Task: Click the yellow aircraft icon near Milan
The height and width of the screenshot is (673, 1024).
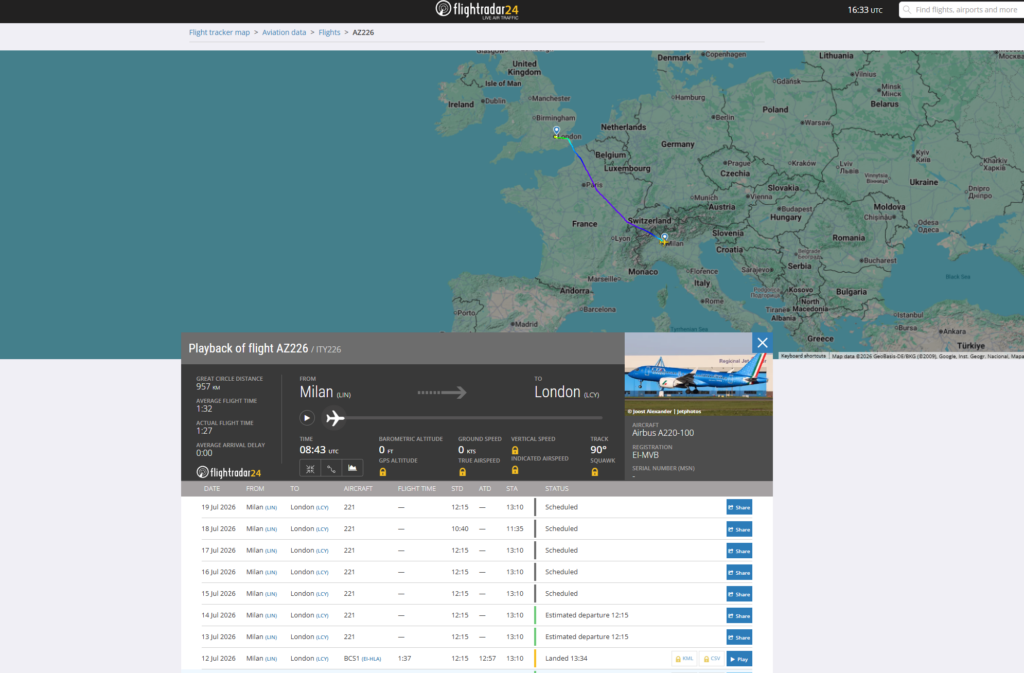Action: (664, 243)
